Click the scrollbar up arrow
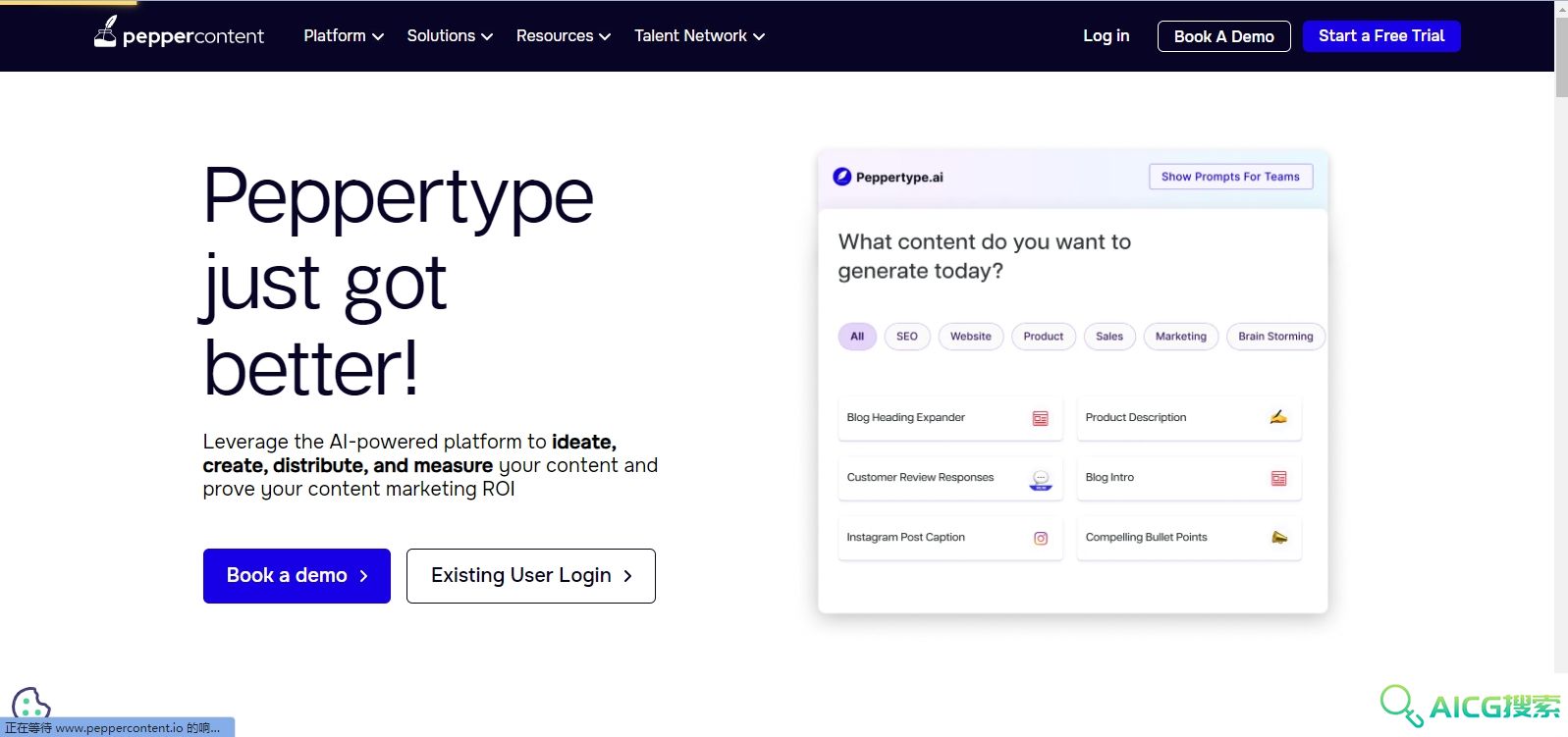 click(x=1561, y=8)
